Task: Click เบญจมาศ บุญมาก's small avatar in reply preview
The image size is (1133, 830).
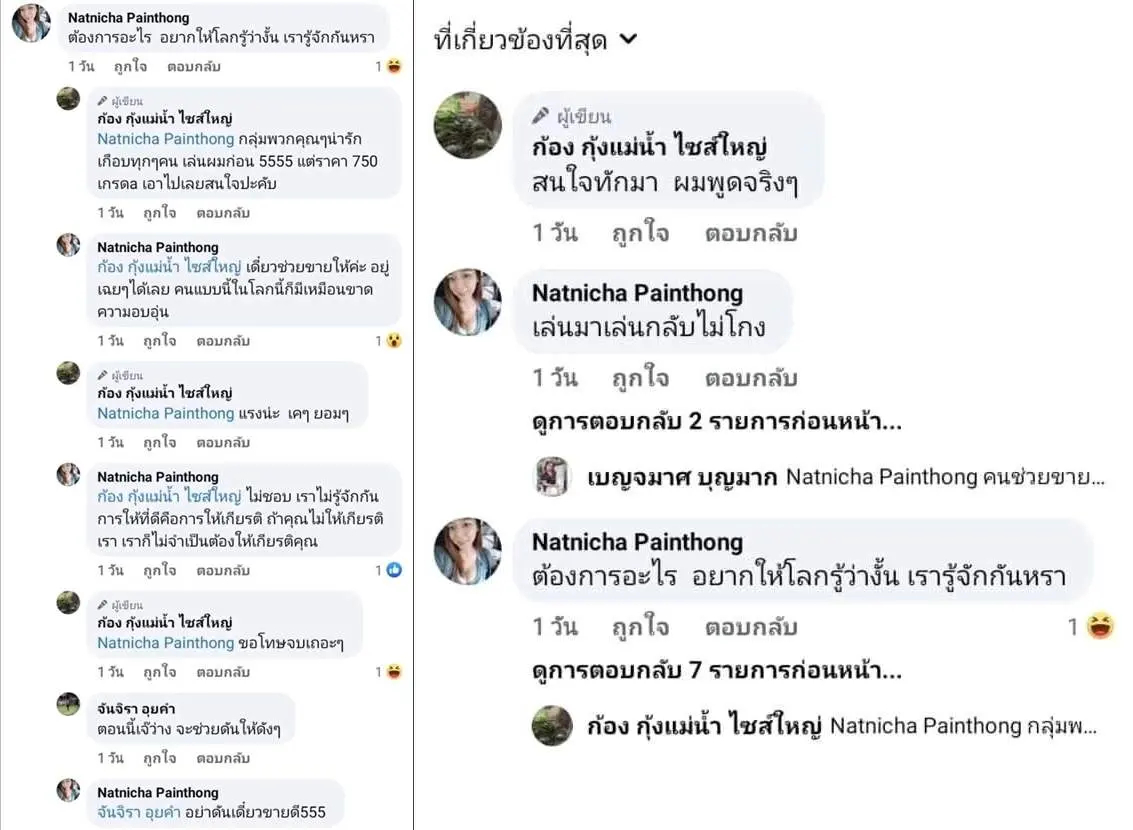Action: click(552, 477)
